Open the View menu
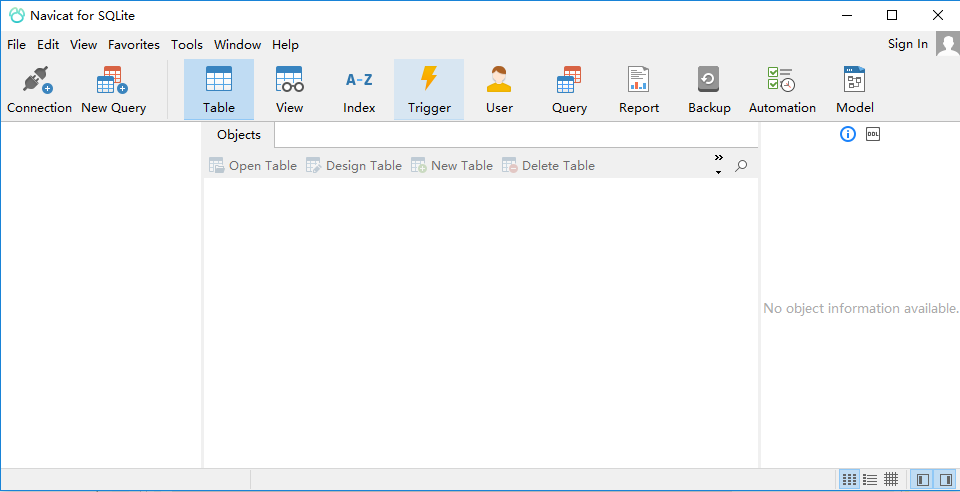The image size is (960, 492). click(83, 45)
